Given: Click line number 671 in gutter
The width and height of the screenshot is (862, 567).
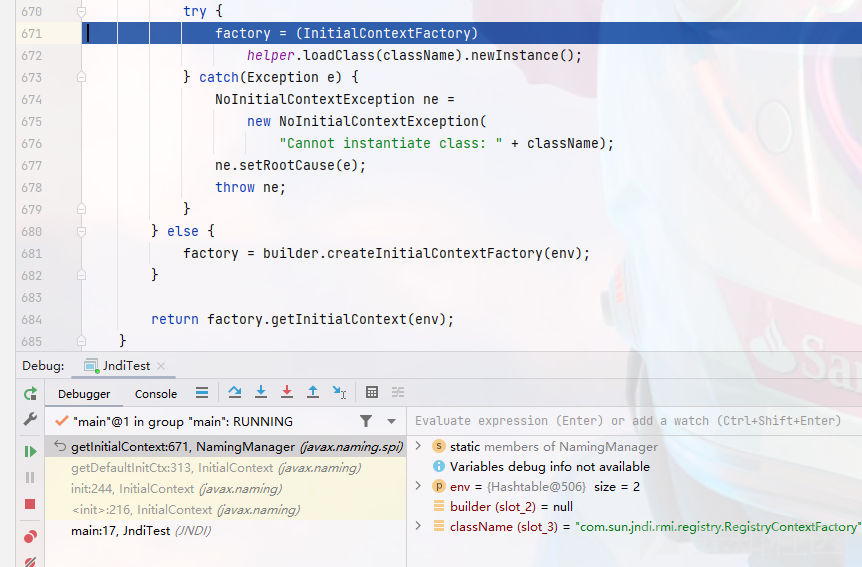Looking at the screenshot, I should 31,34.
